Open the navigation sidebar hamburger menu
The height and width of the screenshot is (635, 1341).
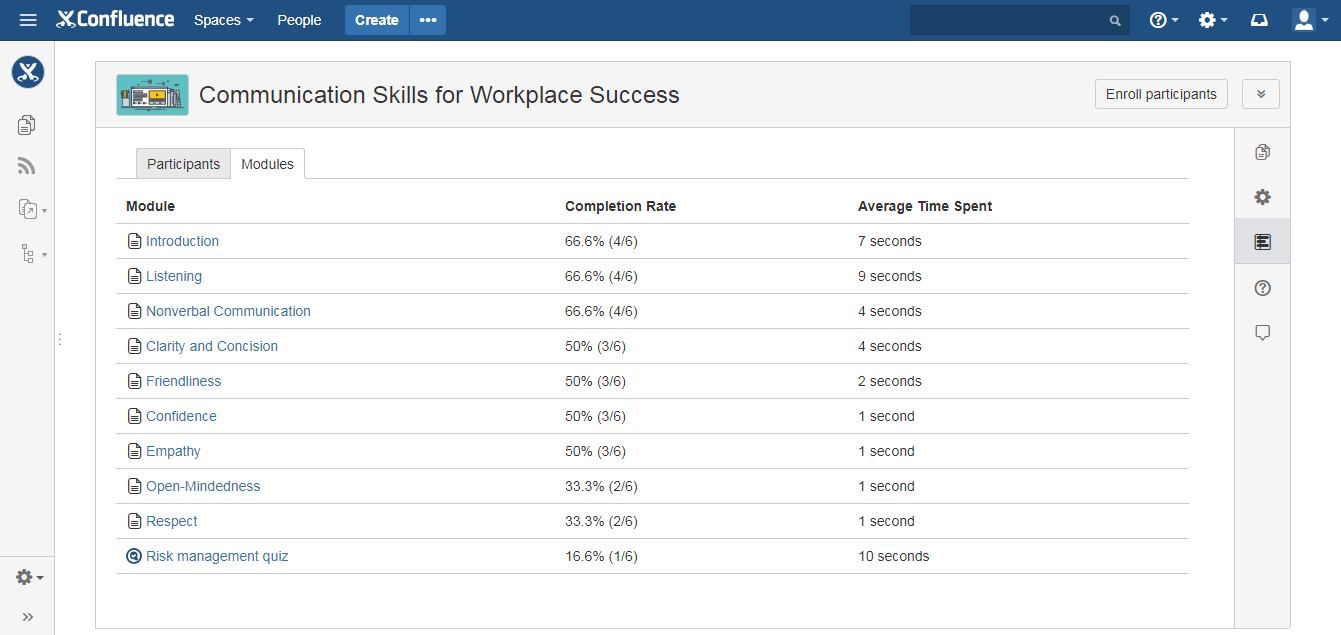click(28, 19)
